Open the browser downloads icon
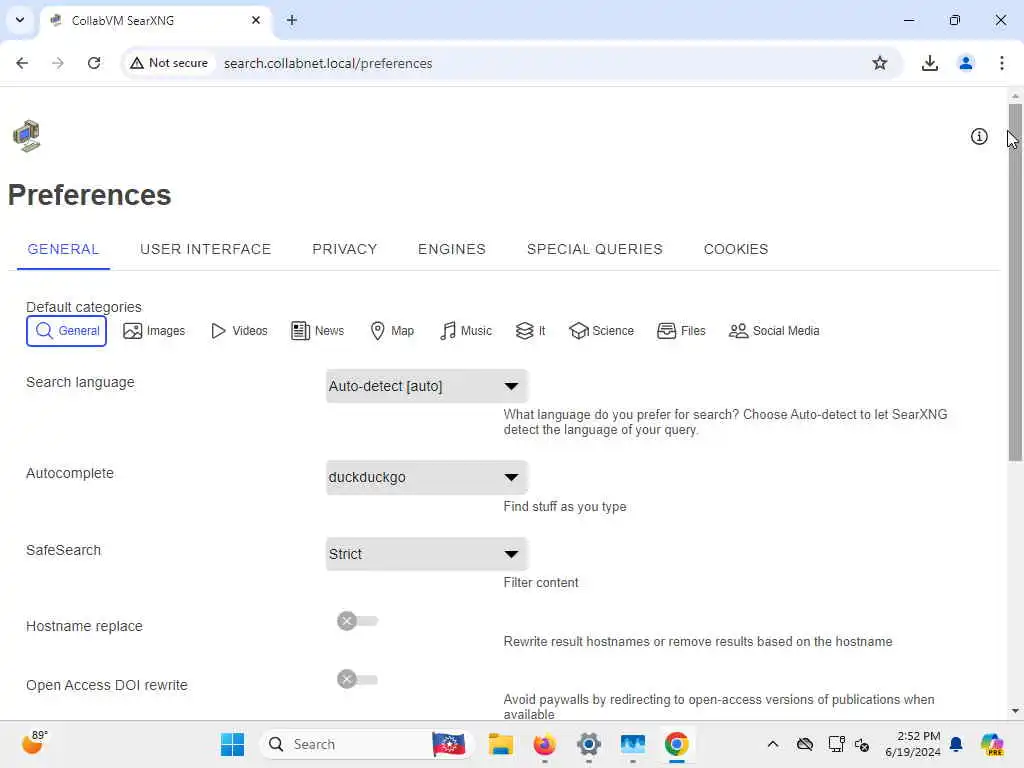This screenshot has width=1024, height=768. [929, 63]
